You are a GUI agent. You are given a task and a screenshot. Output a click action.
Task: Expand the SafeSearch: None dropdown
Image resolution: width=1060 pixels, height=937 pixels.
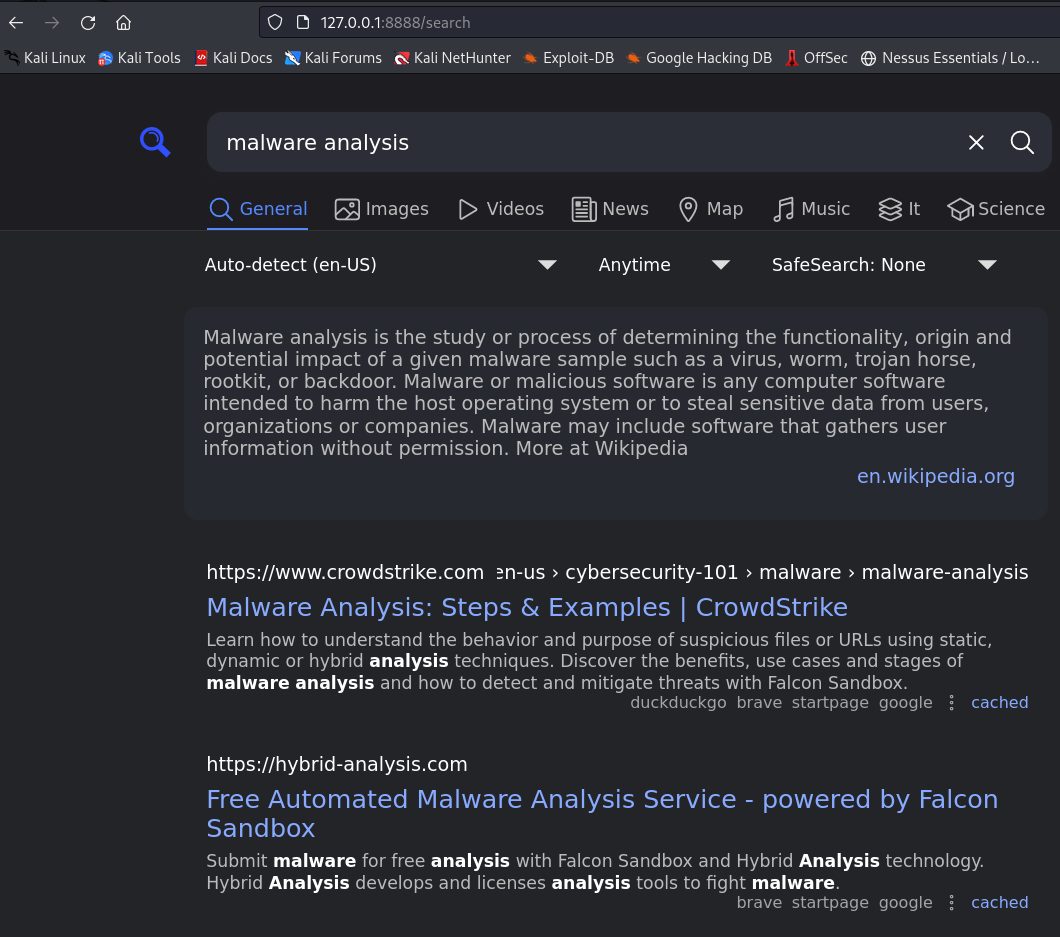tap(884, 265)
